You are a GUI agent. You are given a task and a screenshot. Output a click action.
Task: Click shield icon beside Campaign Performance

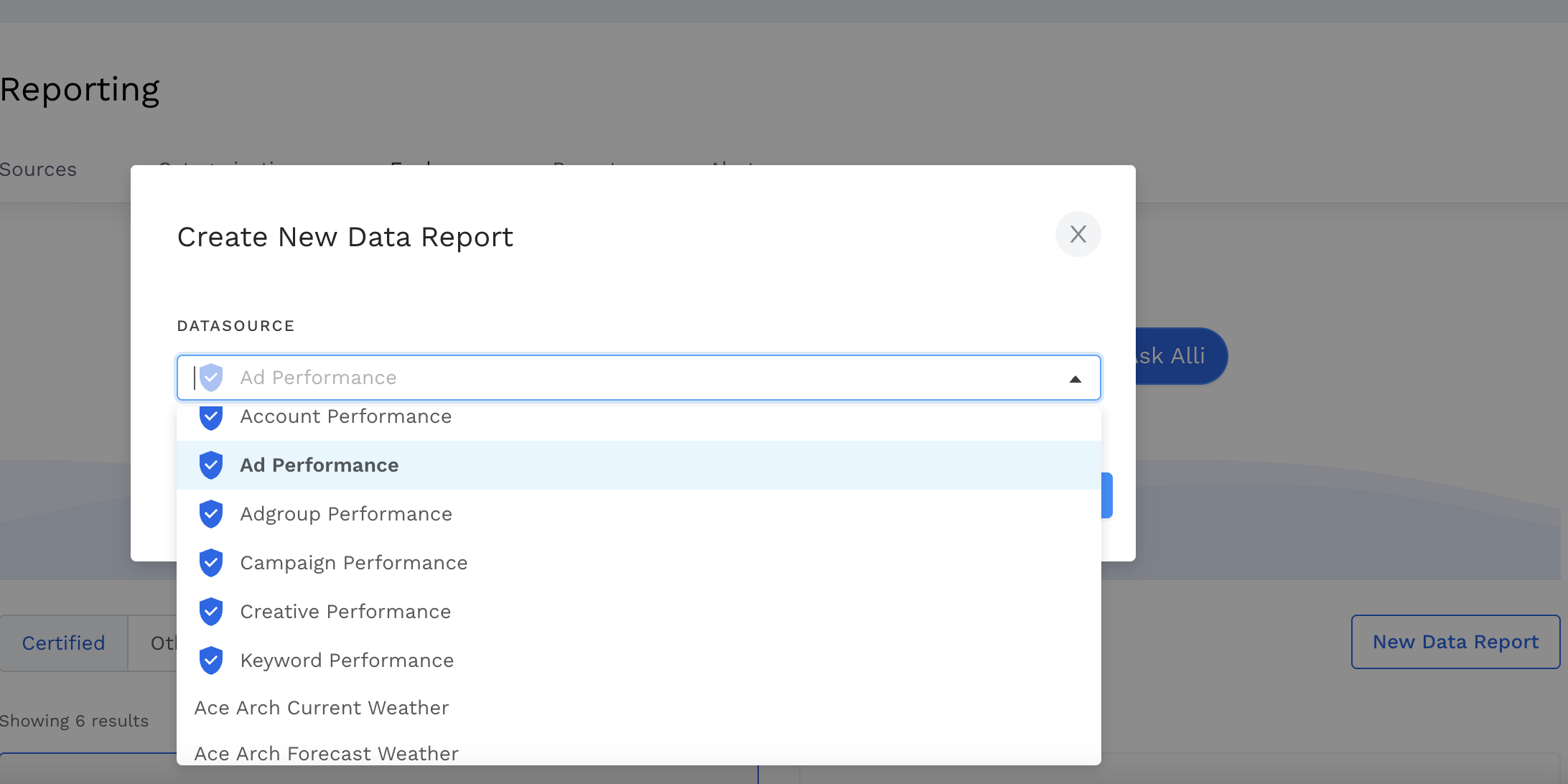[211, 563]
